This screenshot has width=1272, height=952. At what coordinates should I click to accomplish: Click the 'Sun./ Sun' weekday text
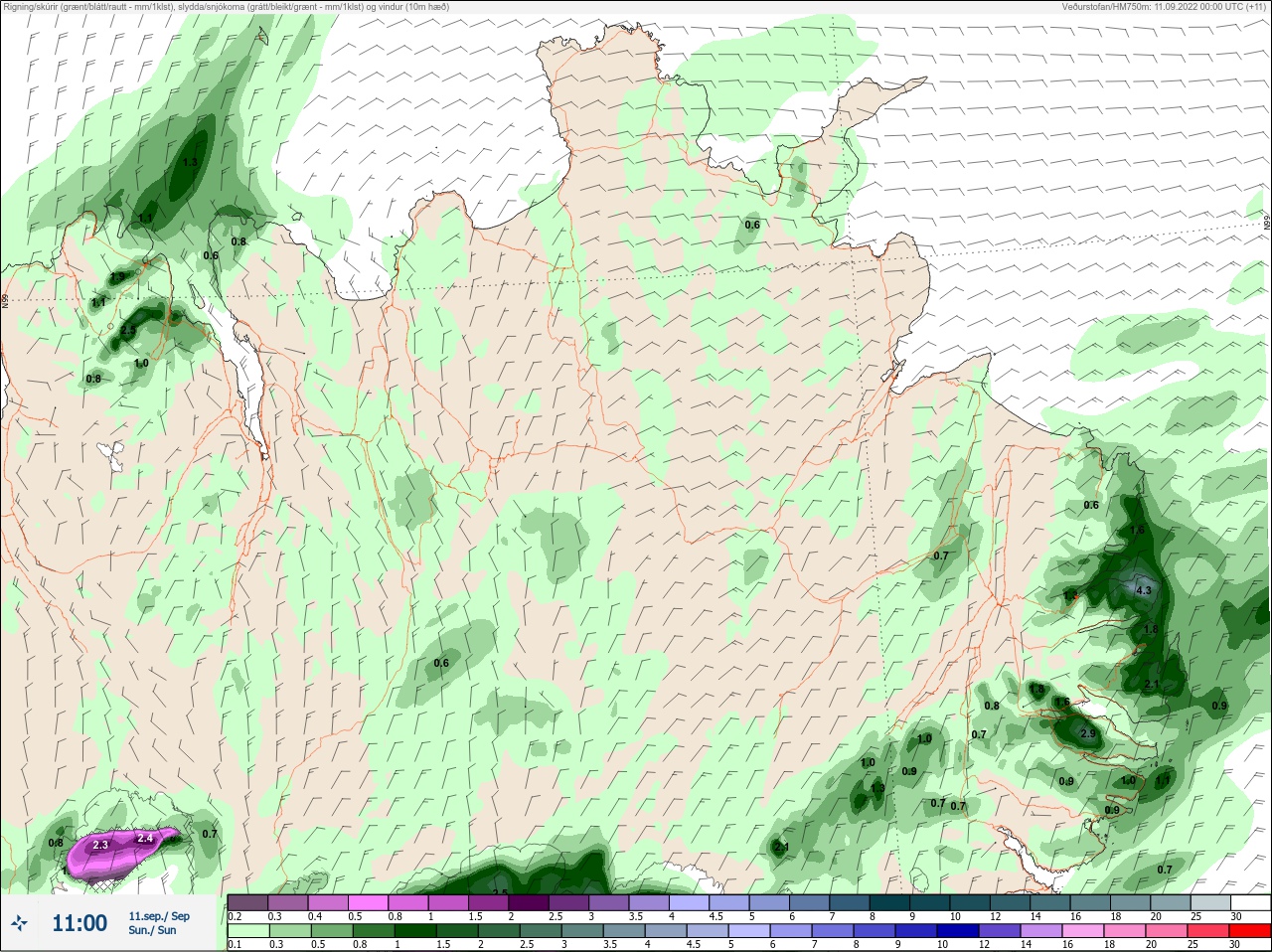click(152, 930)
